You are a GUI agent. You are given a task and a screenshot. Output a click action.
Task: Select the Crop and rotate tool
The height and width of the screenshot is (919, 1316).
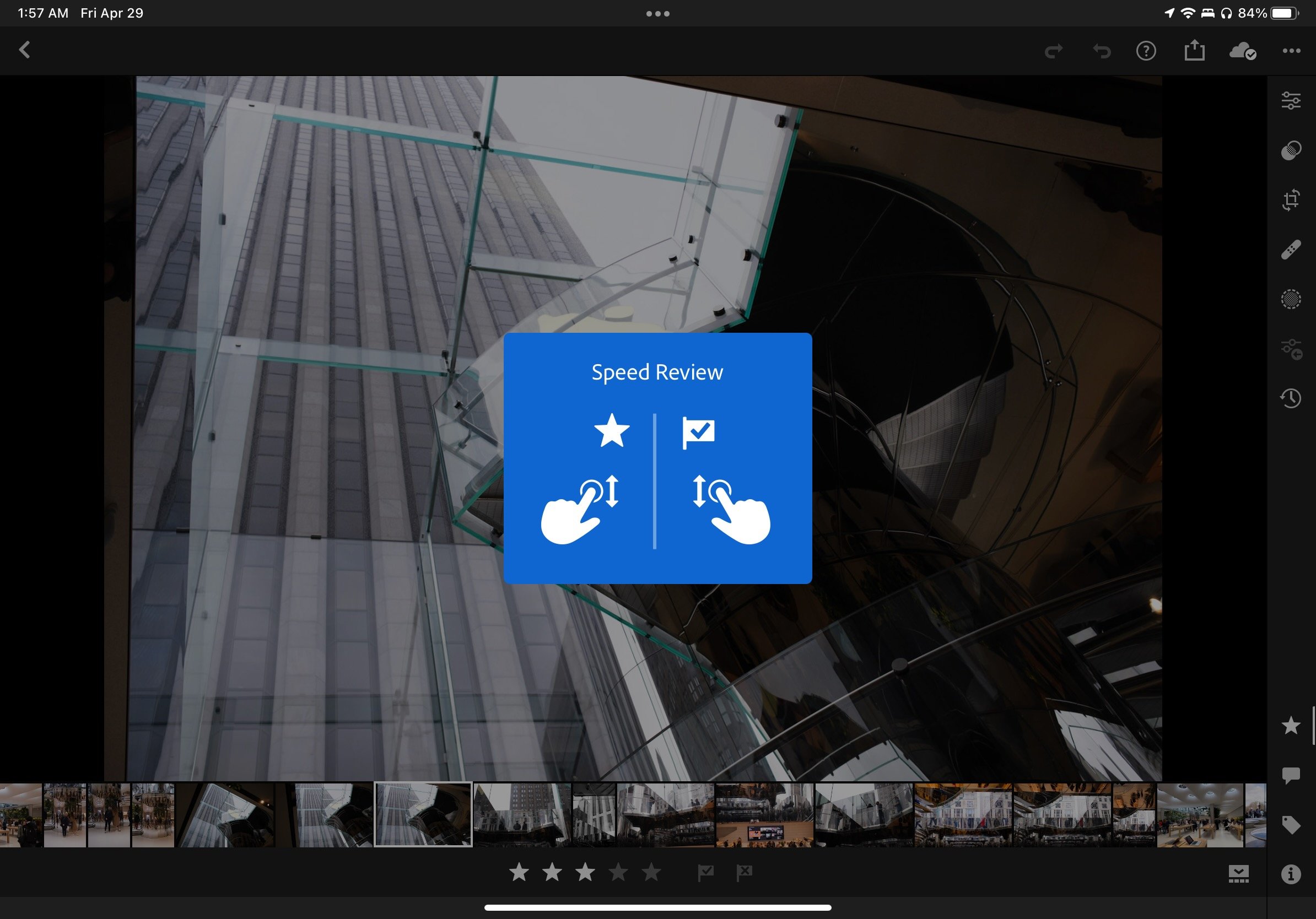point(1291,200)
